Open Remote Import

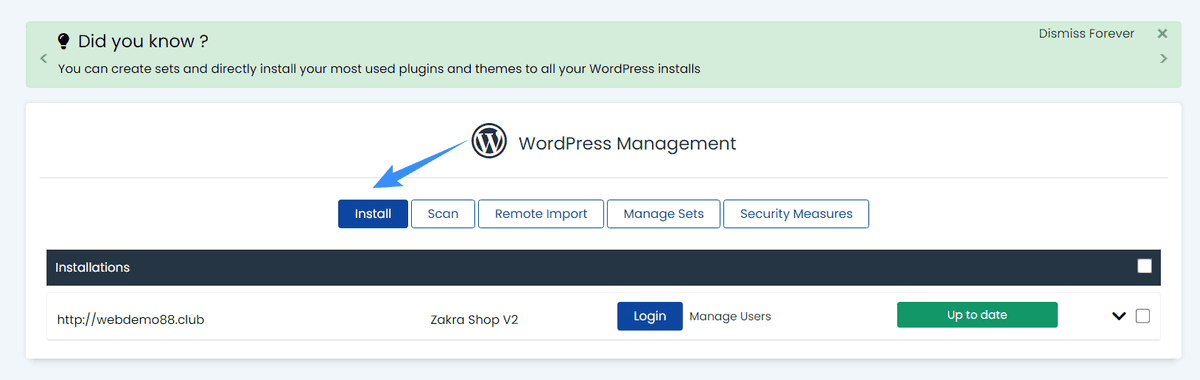(x=541, y=214)
